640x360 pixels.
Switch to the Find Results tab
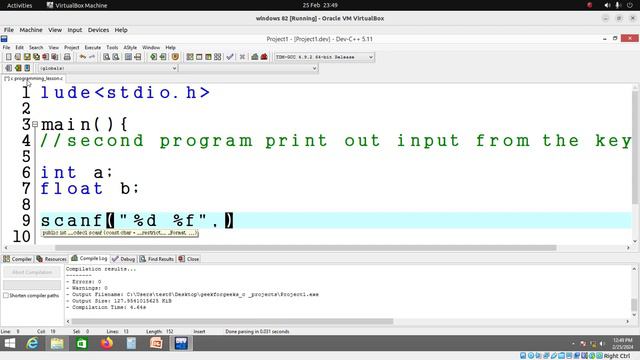click(157, 259)
